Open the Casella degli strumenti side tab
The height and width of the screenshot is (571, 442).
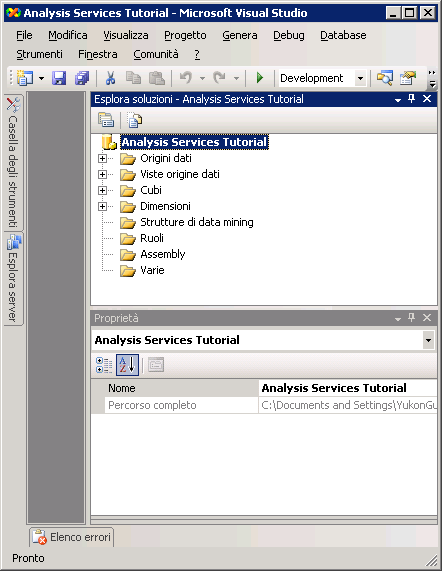coord(13,163)
